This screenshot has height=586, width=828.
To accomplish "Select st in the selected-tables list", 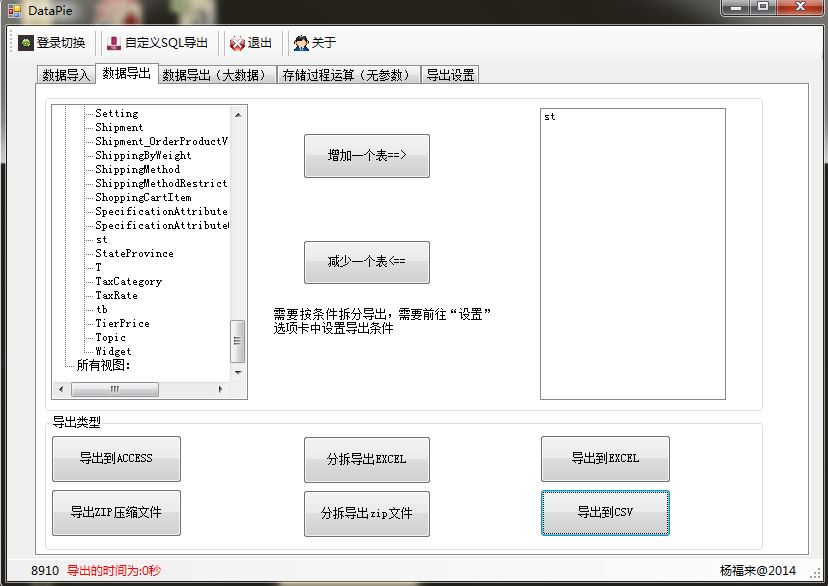I will click(x=550, y=117).
